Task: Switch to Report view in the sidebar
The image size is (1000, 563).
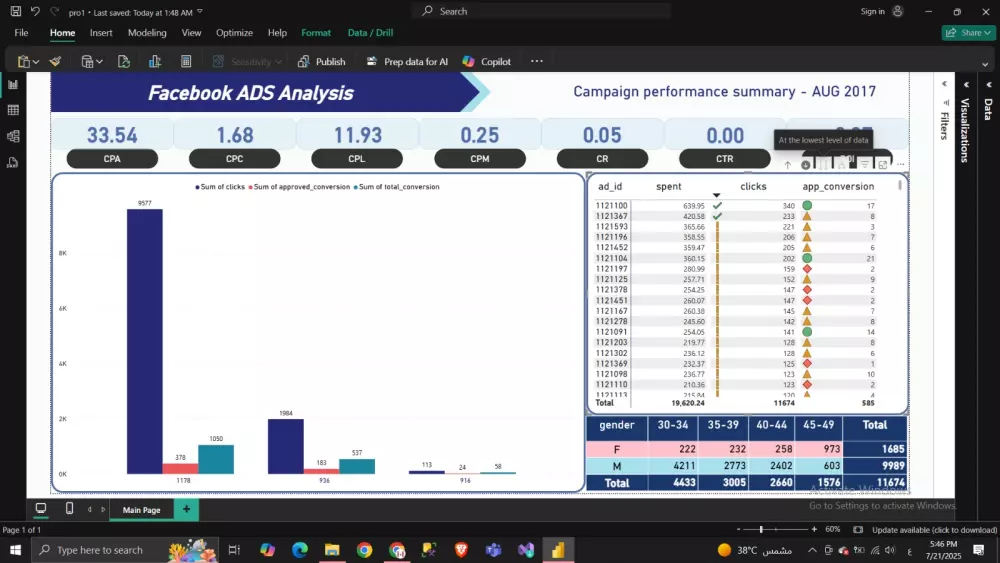Action: click(13, 84)
